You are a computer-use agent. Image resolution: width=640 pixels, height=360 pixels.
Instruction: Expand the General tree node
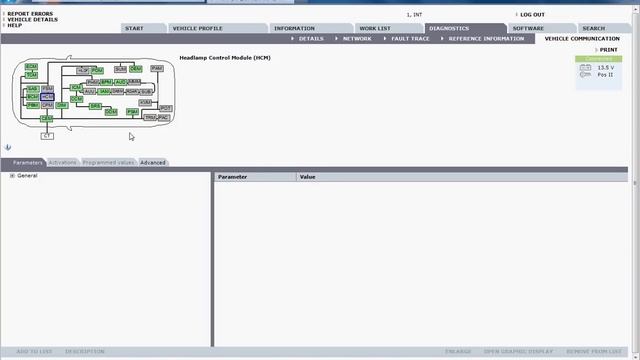(12, 176)
